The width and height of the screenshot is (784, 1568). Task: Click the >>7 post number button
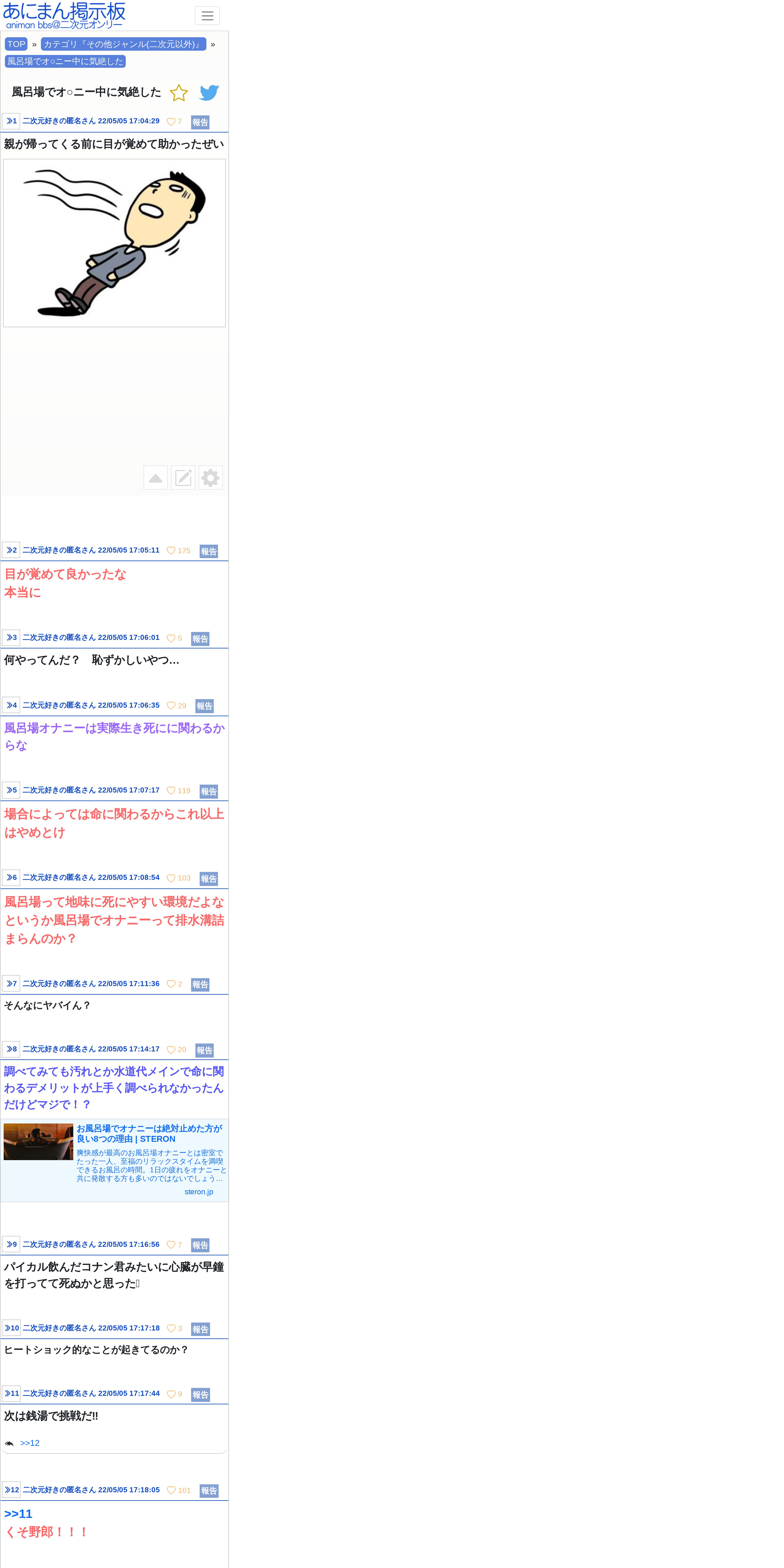[x=11, y=984]
